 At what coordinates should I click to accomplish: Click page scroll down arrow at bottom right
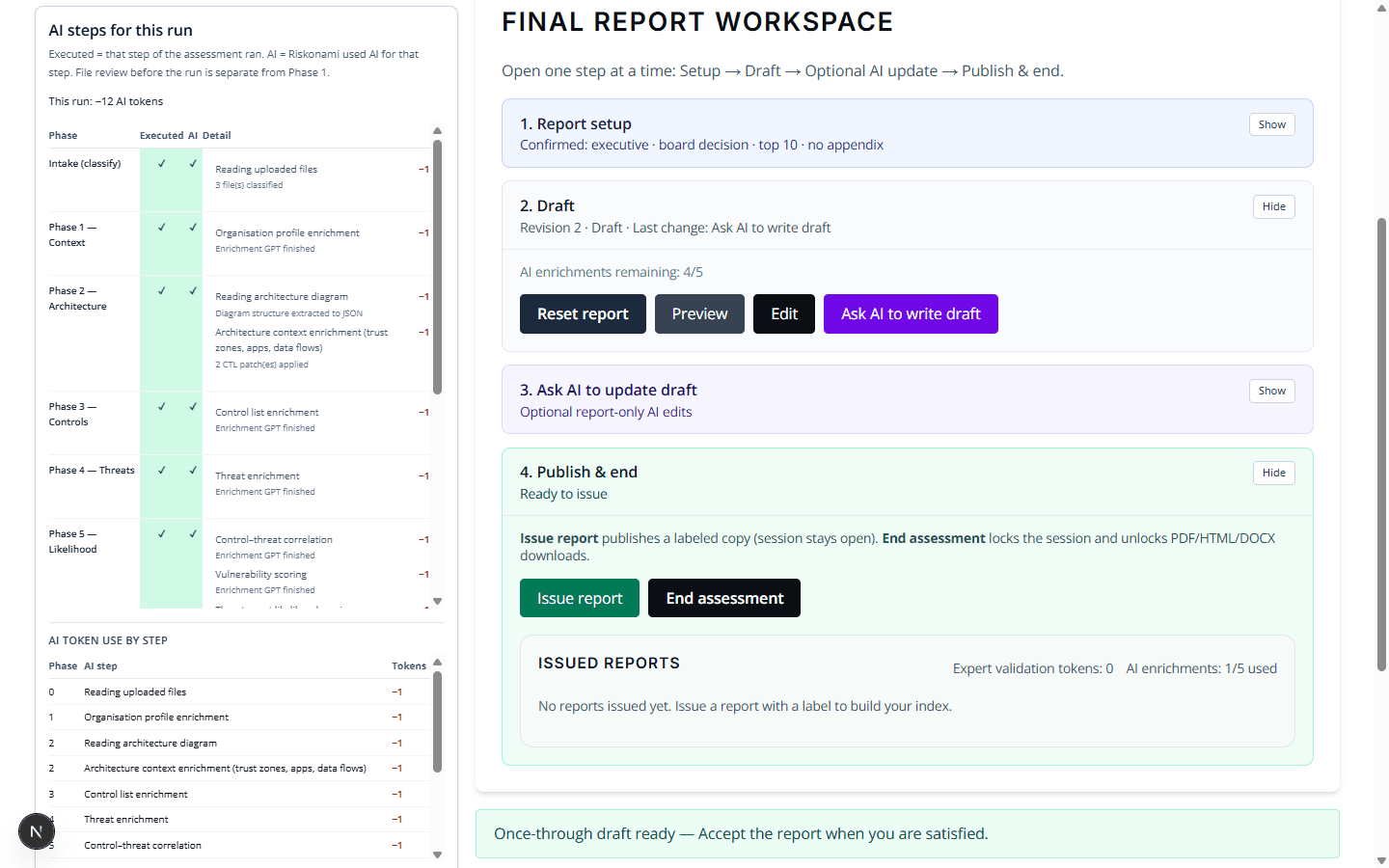[x=1381, y=860]
